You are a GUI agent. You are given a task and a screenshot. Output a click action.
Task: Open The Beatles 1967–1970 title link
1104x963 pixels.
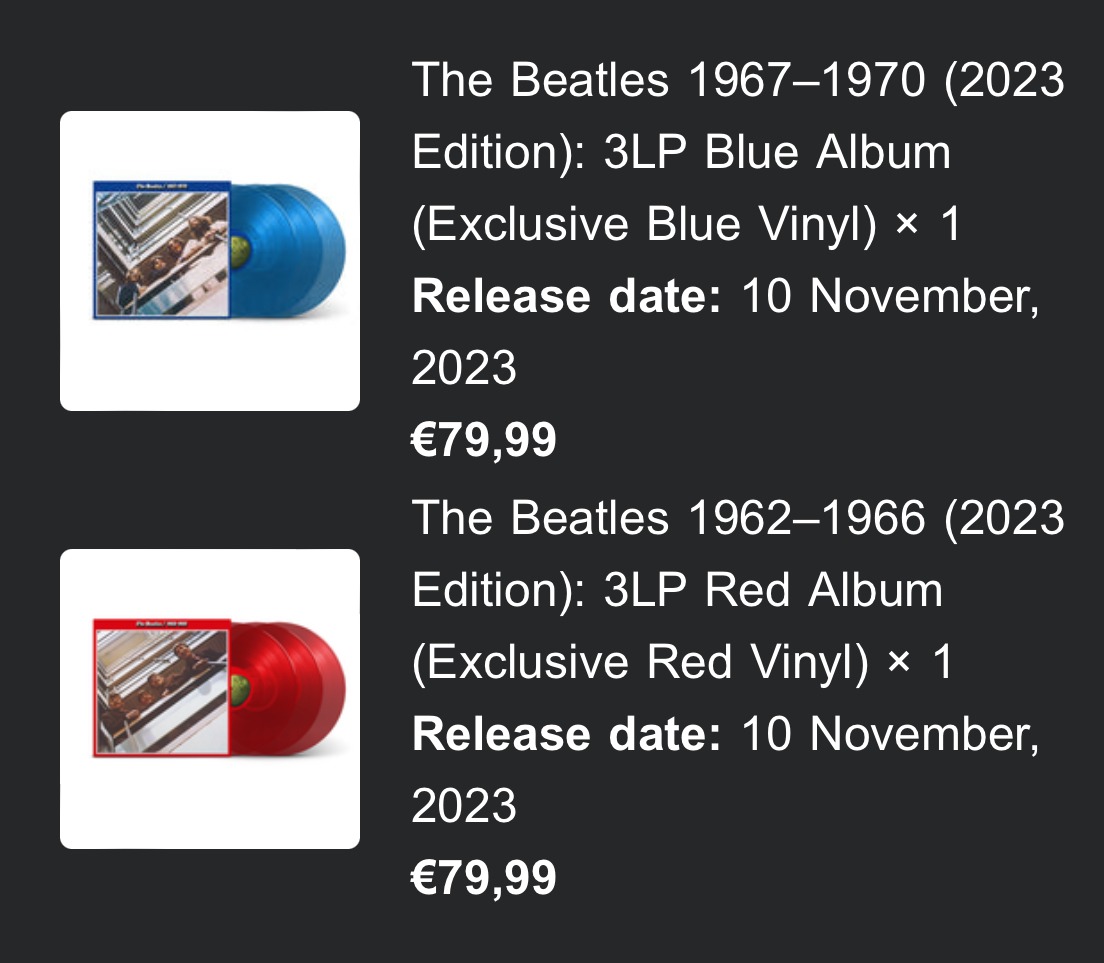[738, 151]
